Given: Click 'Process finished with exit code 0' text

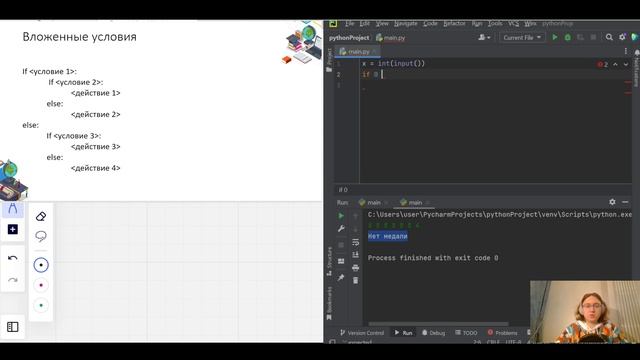Looking at the screenshot, I should [x=433, y=258].
